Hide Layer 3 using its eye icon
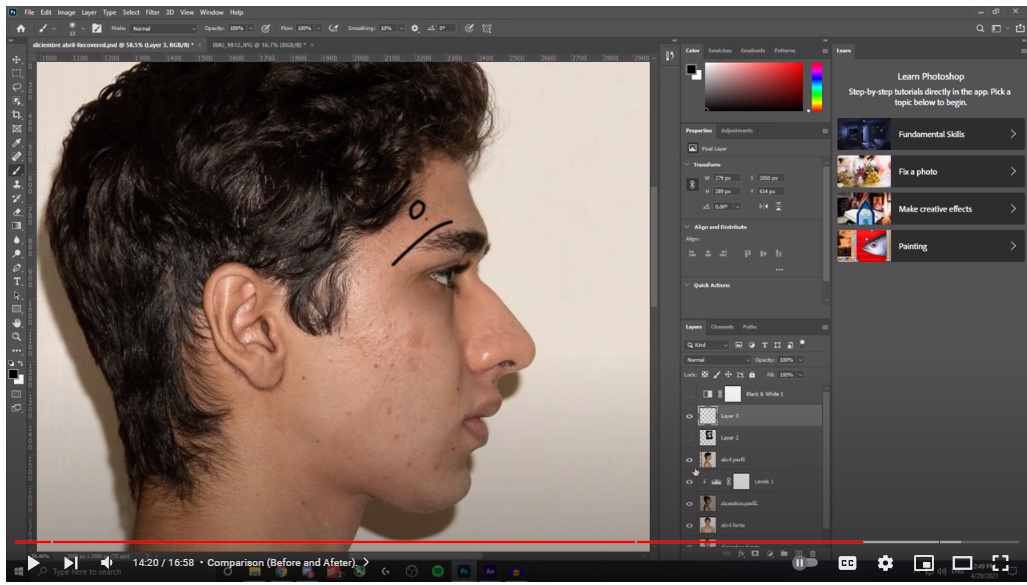The width and height of the screenshot is (1027, 585). [689, 416]
